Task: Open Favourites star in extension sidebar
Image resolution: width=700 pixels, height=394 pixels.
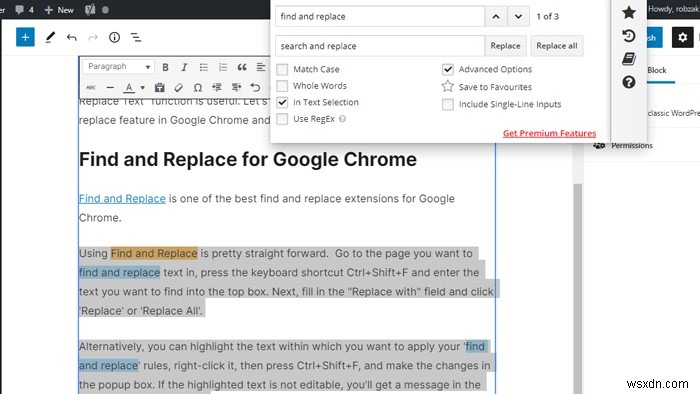Action: pos(629,12)
